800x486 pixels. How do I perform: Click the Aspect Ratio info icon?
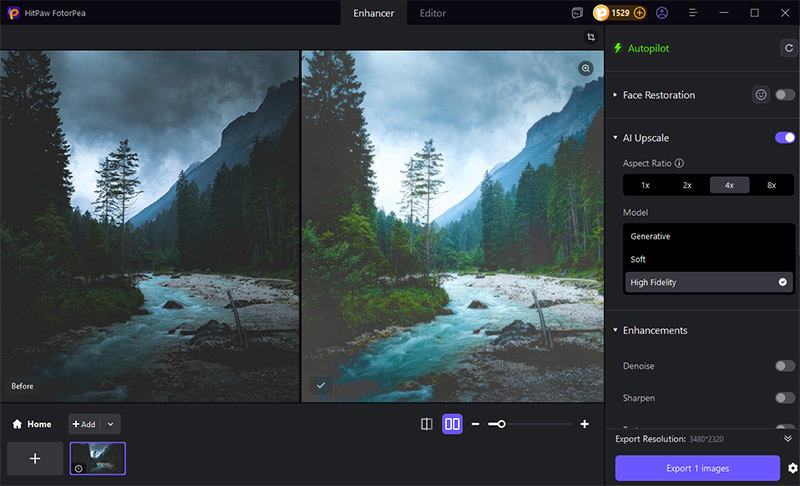(x=679, y=163)
